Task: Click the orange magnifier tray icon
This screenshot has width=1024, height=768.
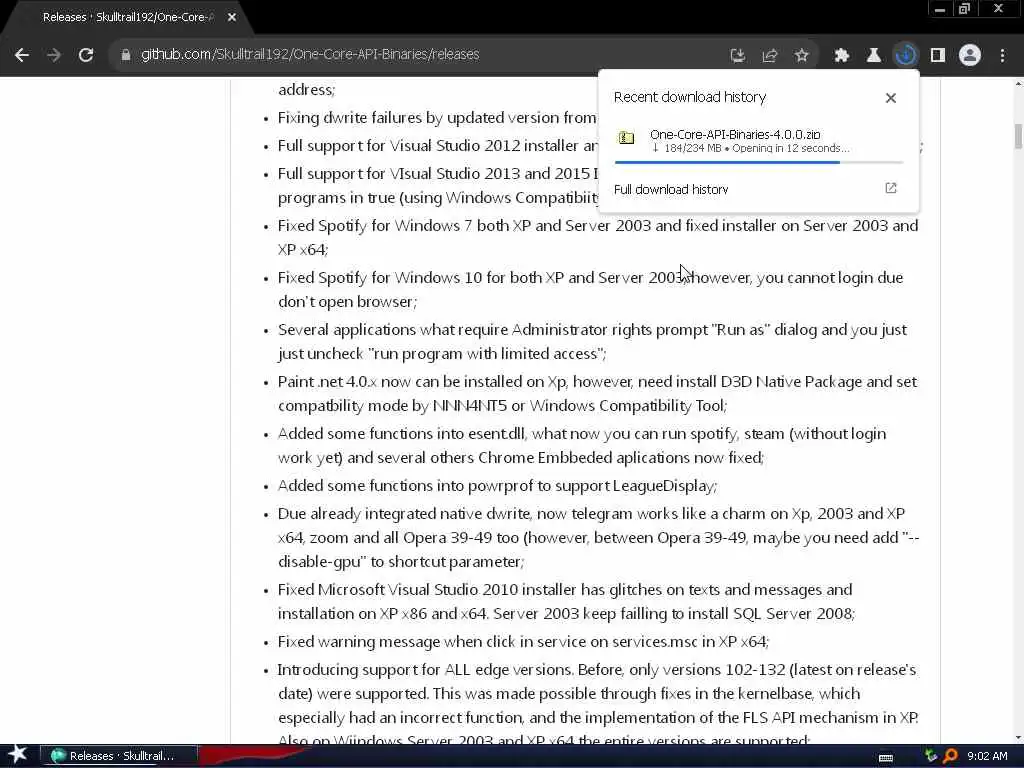Action: (950, 756)
